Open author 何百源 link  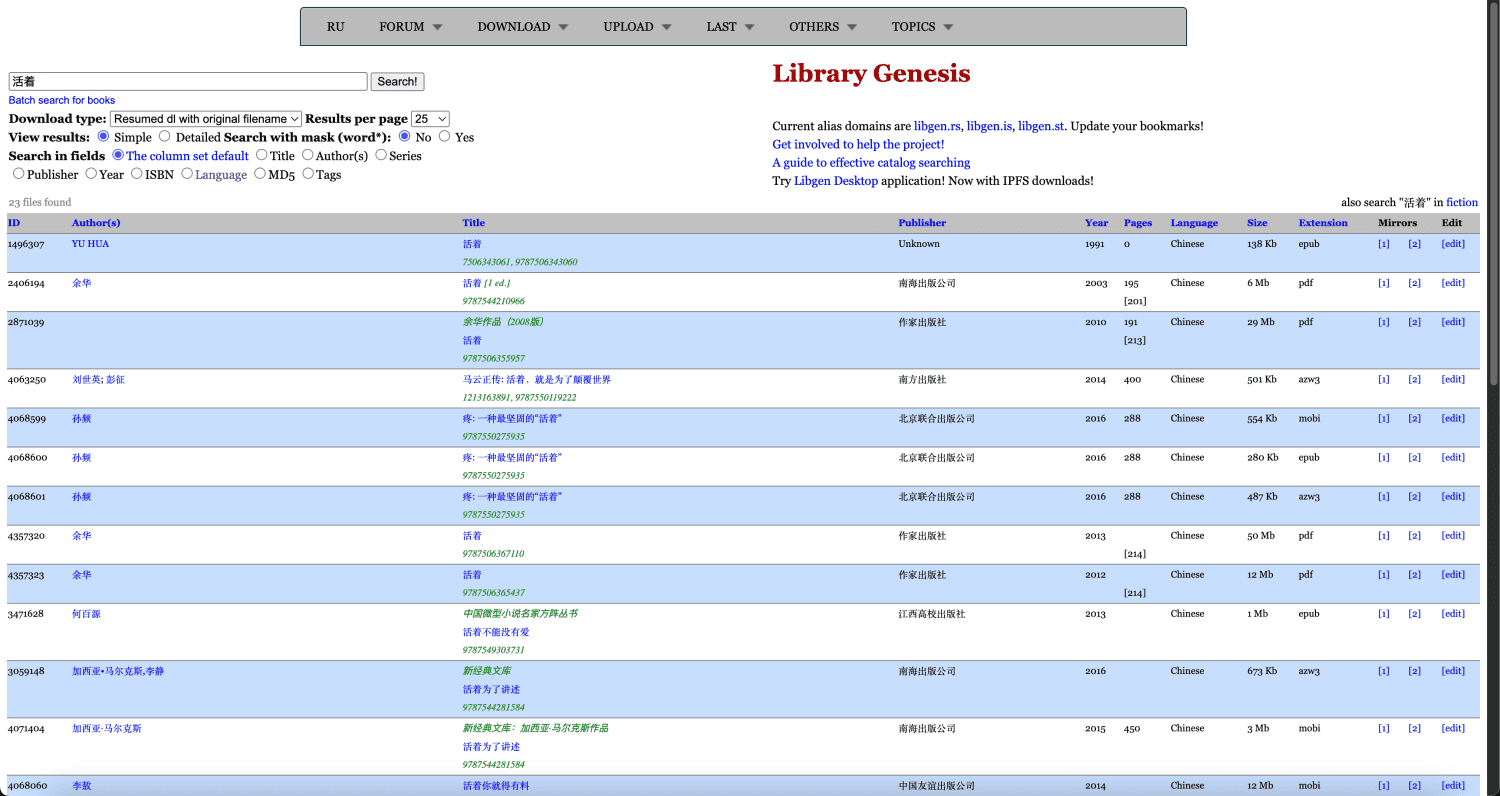pos(86,614)
